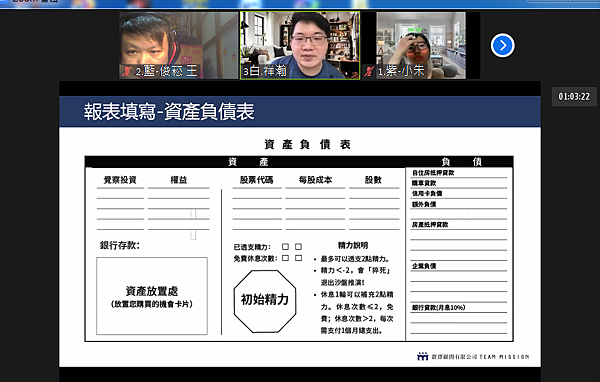Click the 初始精力 octagon field
Screen dimensions: 600x382
(265, 301)
